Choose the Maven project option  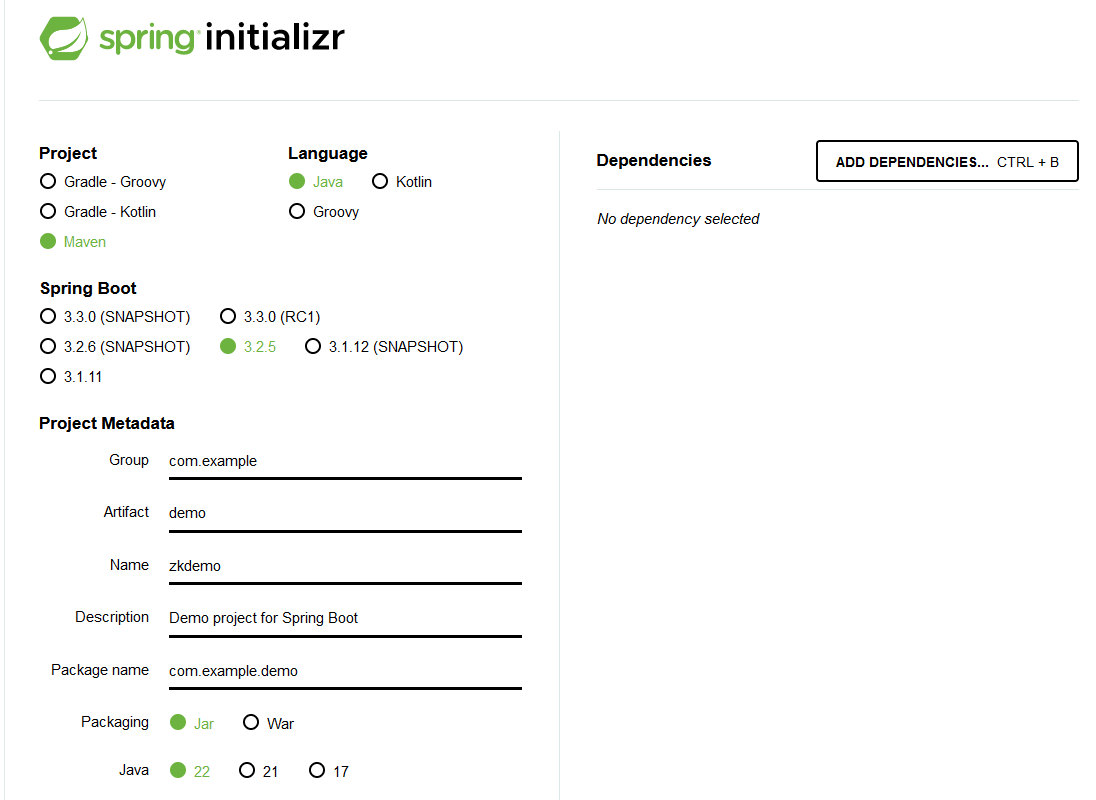pos(73,242)
